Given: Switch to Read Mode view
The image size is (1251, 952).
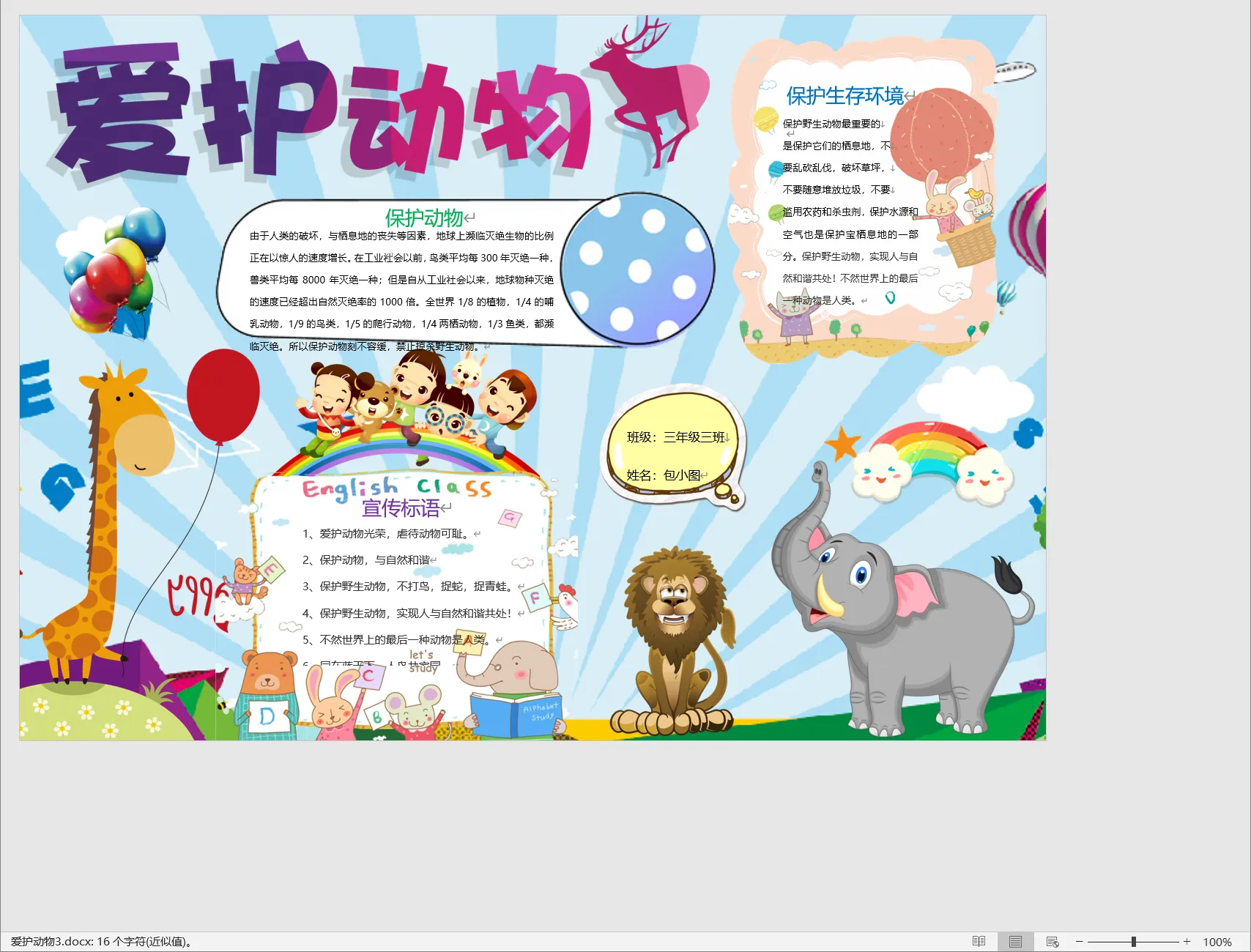Looking at the screenshot, I should (x=979, y=942).
